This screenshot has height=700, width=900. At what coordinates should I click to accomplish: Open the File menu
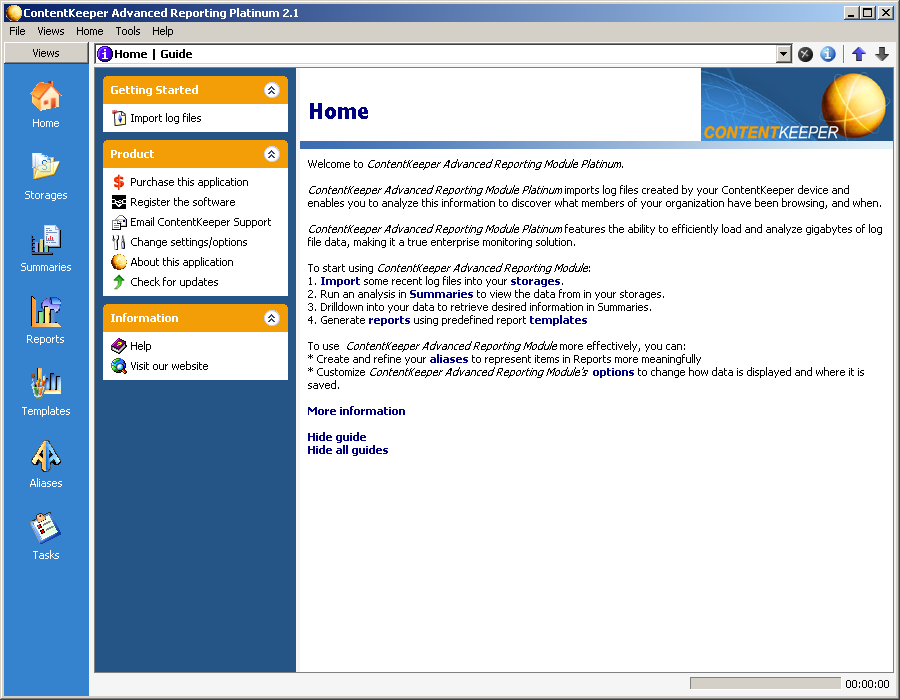click(x=17, y=31)
